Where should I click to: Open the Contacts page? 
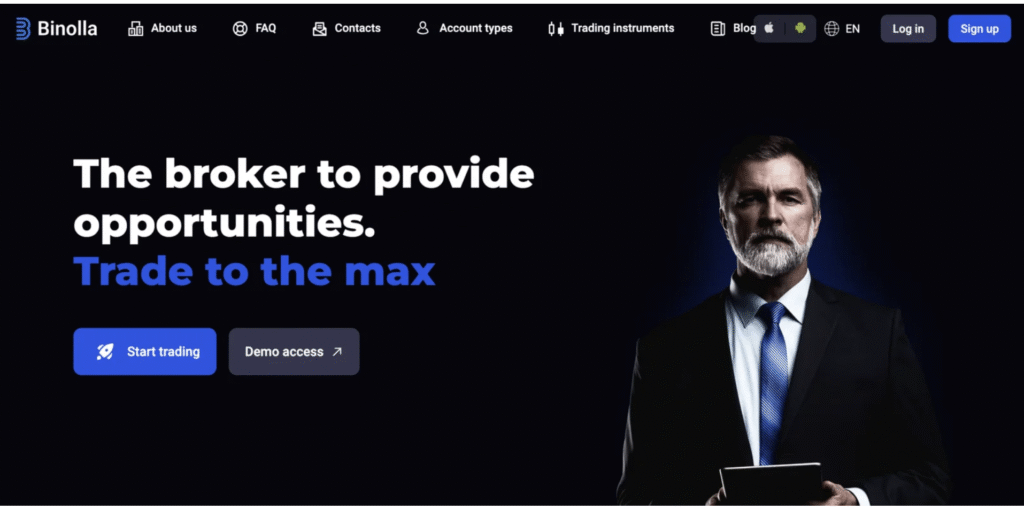(x=357, y=28)
